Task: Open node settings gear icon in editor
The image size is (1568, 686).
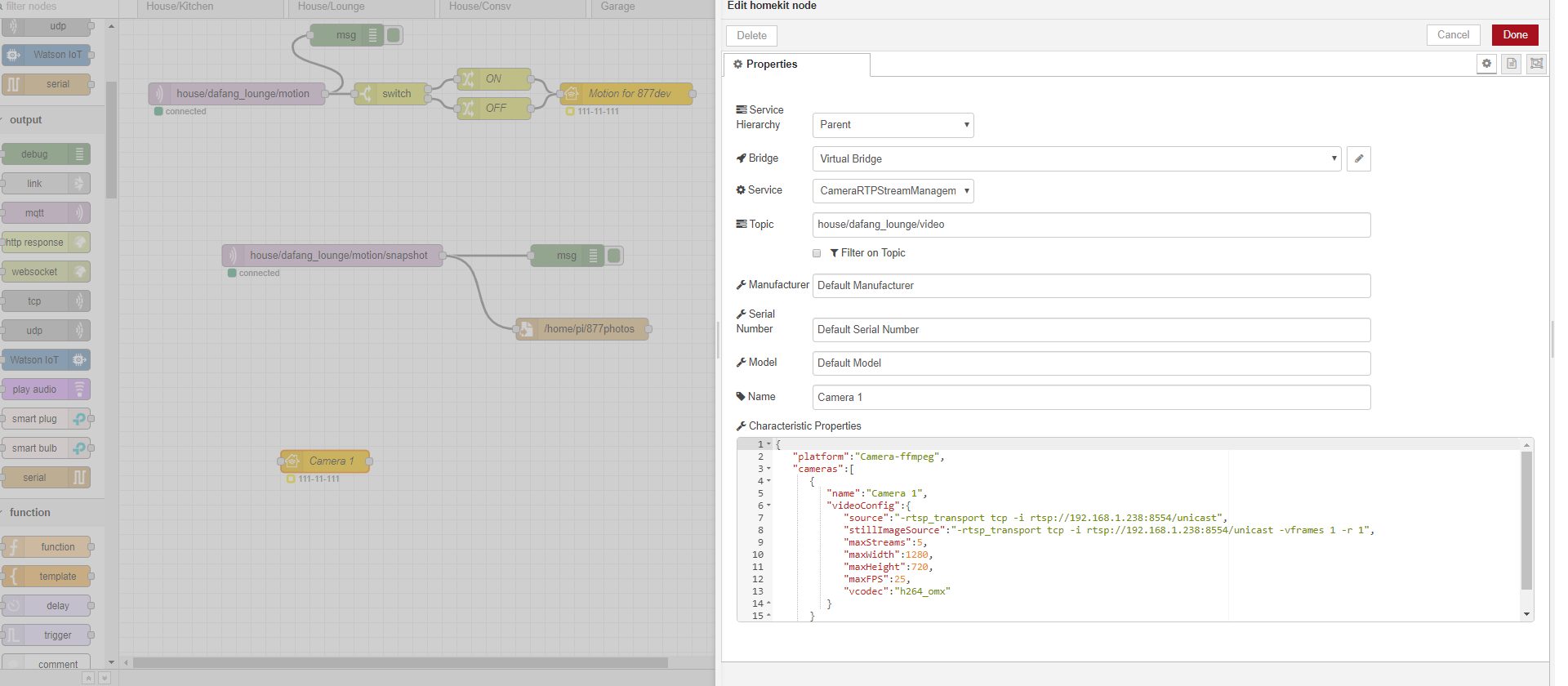Action: (x=1486, y=64)
